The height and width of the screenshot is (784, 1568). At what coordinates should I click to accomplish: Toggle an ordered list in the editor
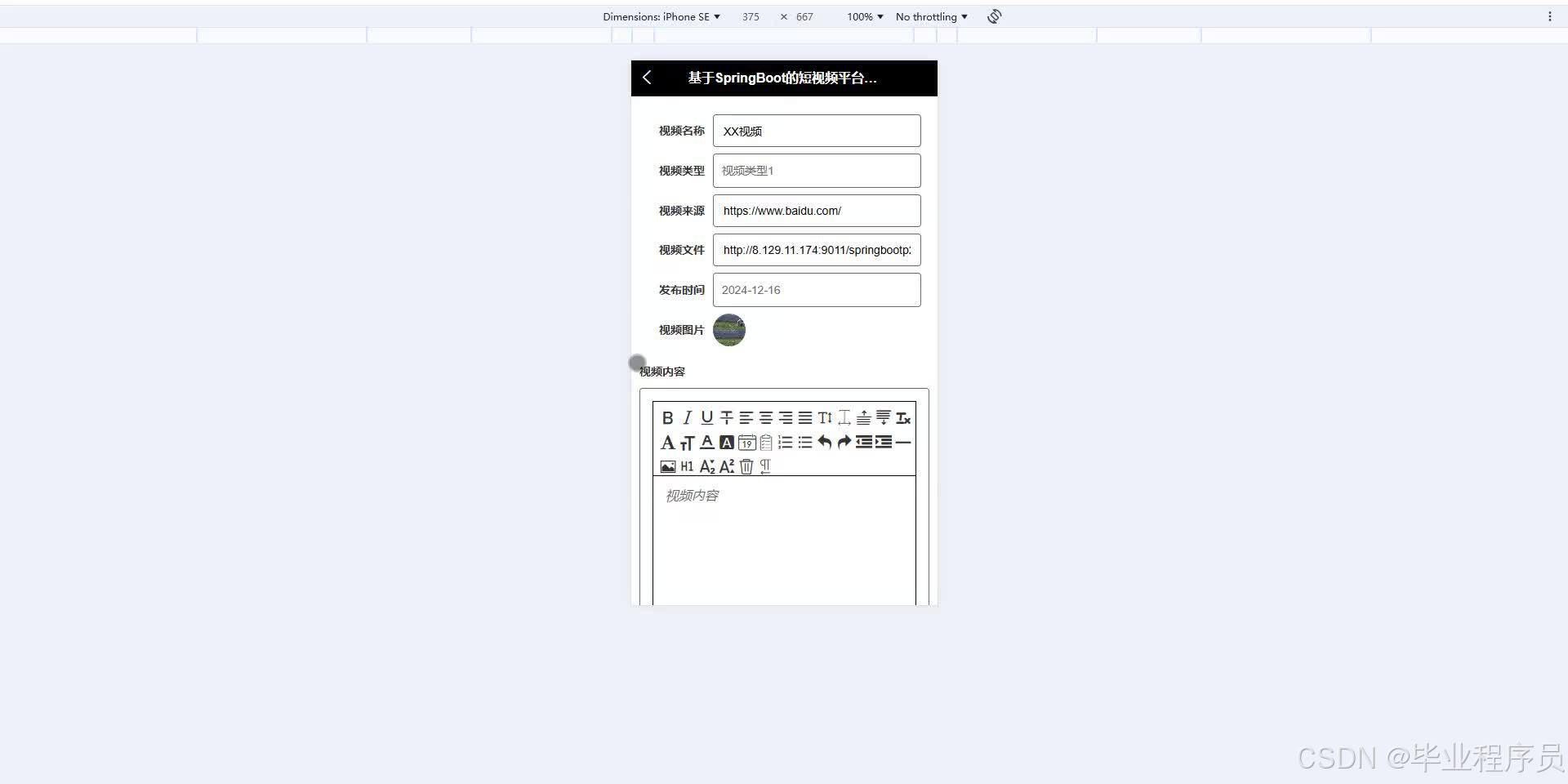785,443
